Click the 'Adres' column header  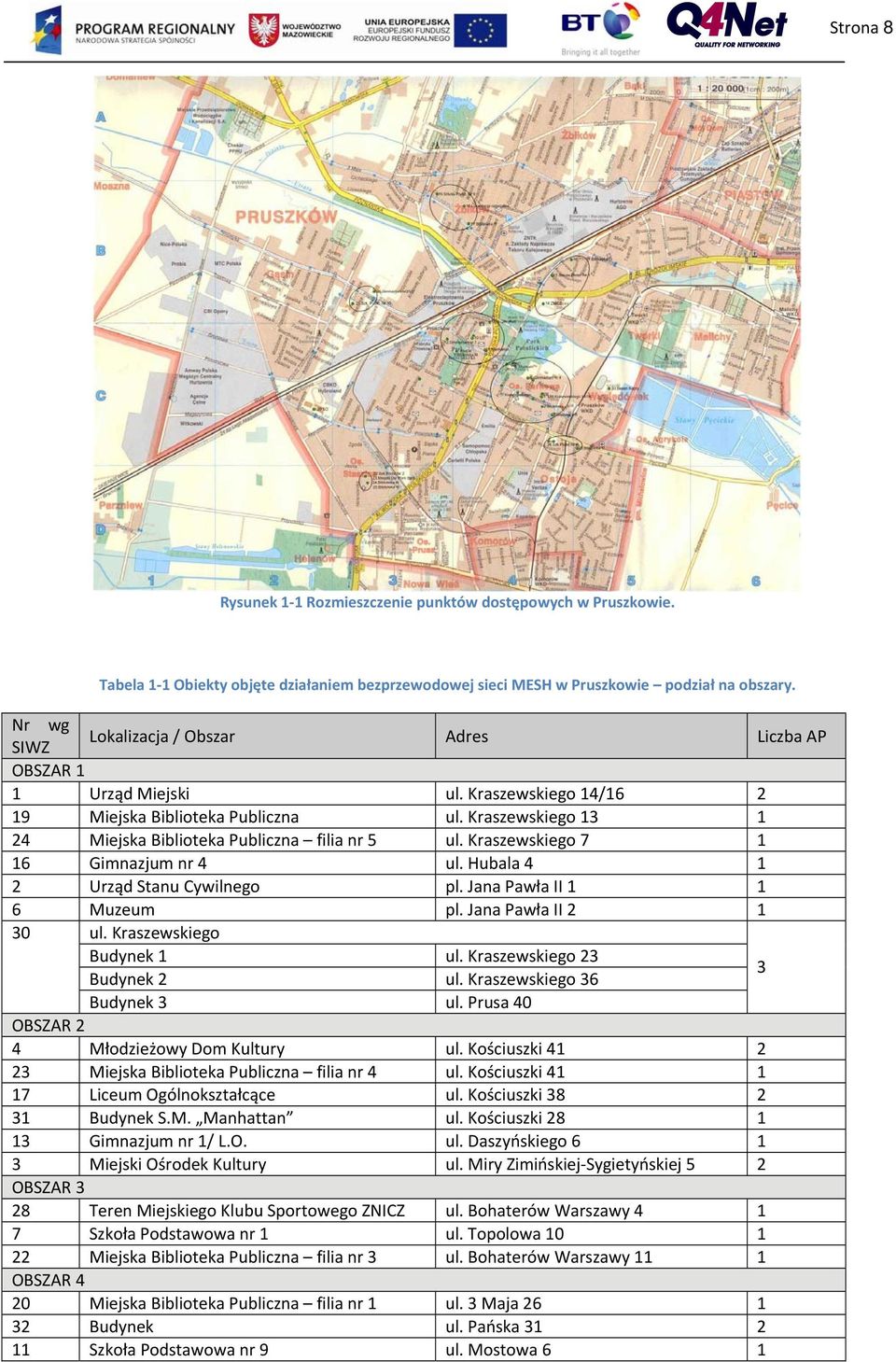pyautogui.click(x=467, y=736)
